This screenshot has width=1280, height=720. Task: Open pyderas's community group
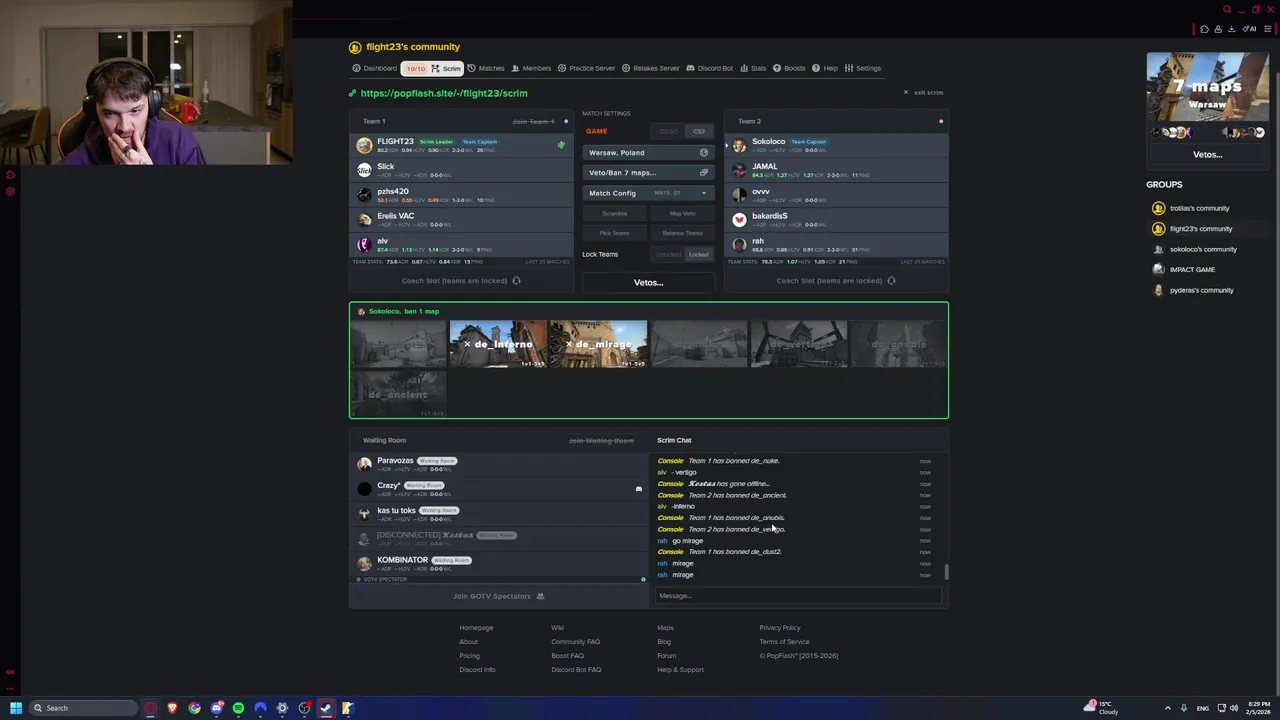tap(1201, 290)
